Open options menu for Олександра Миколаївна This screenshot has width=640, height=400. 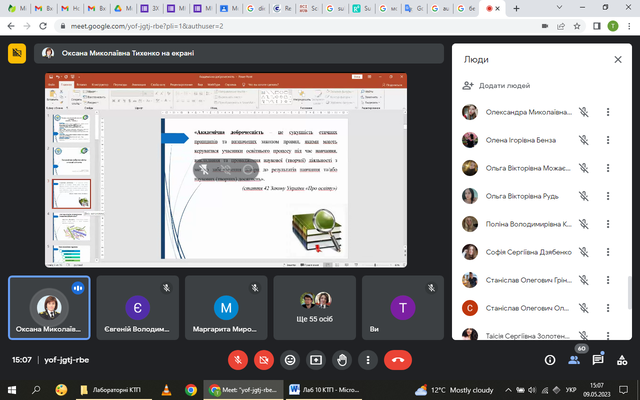pyautogui.click(x=608, y=112)
